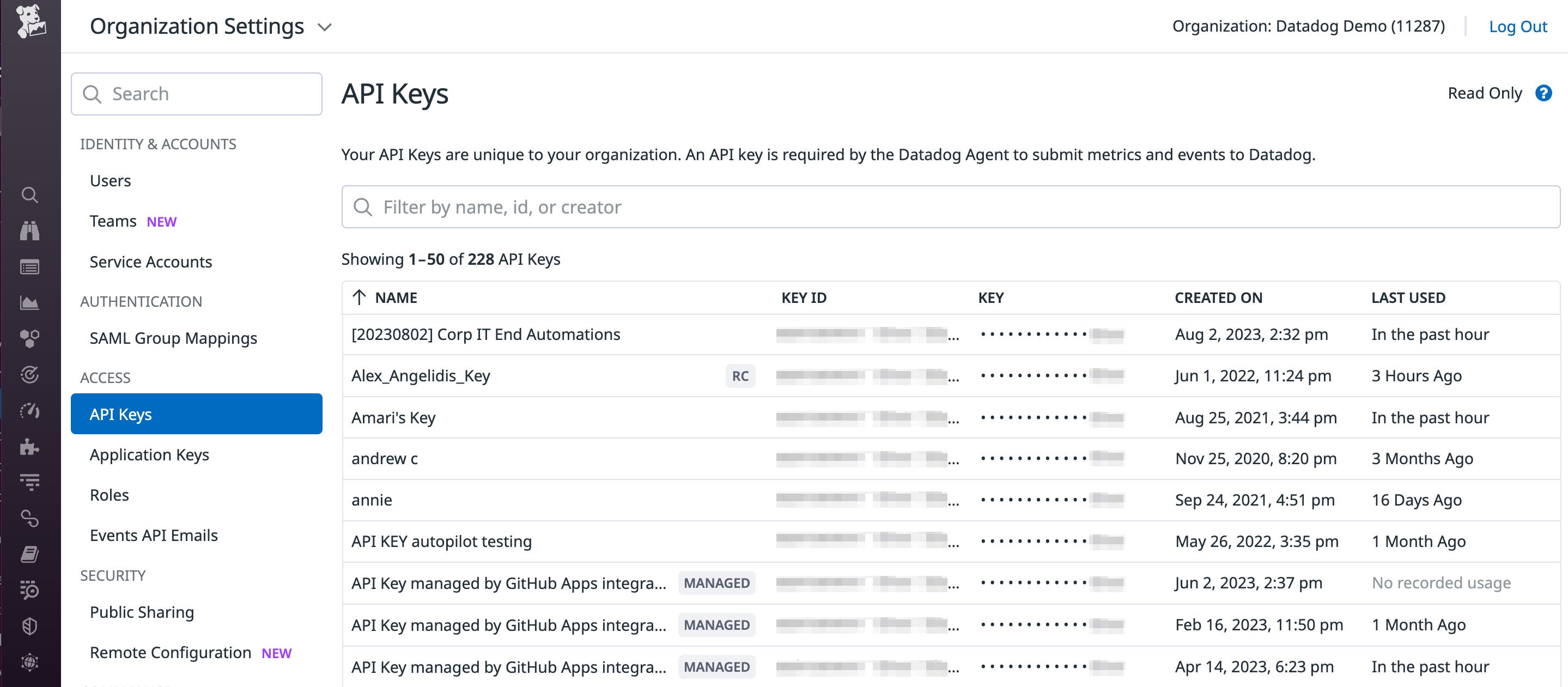Image resolution: width=1568 pixels, height=687 pixels.
Task: Open the sidebar search magnifier icon
Action: point(29,196)
